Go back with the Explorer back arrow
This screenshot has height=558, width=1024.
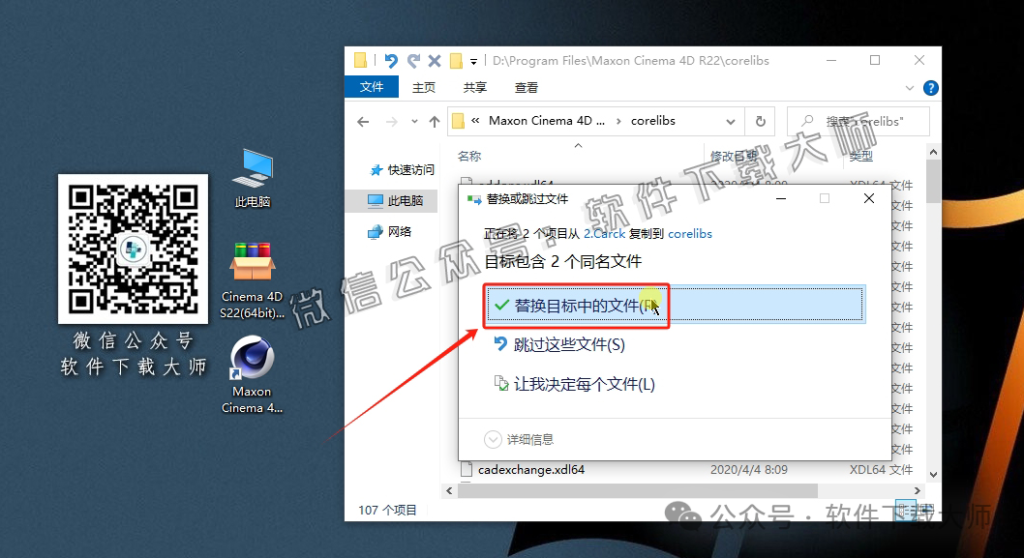click(x=364, y=122)
